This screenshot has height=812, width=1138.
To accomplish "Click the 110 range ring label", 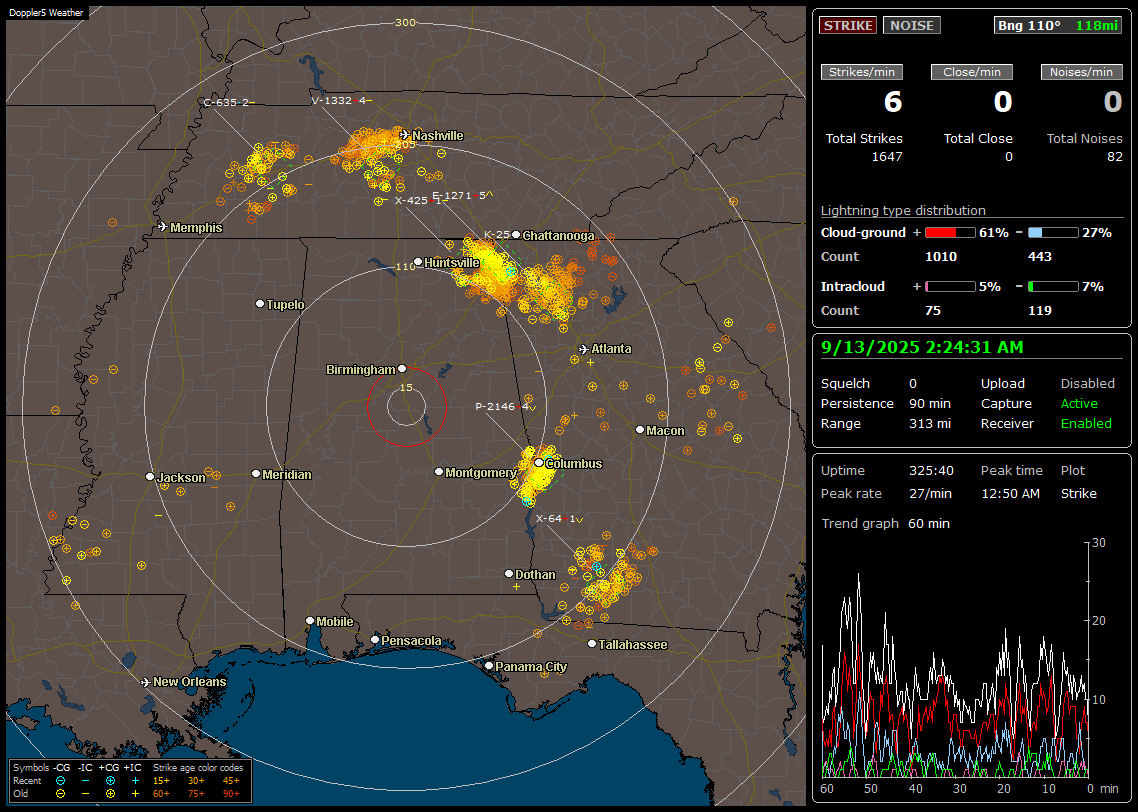I will pyautogui.click(x=406, y=266).
